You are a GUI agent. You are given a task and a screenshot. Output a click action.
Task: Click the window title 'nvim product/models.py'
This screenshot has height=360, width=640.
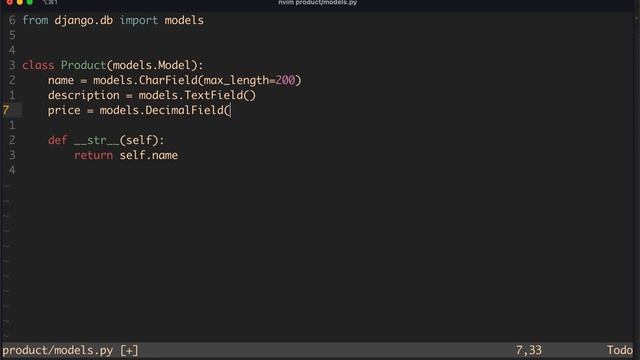click(x=318, y=2)
